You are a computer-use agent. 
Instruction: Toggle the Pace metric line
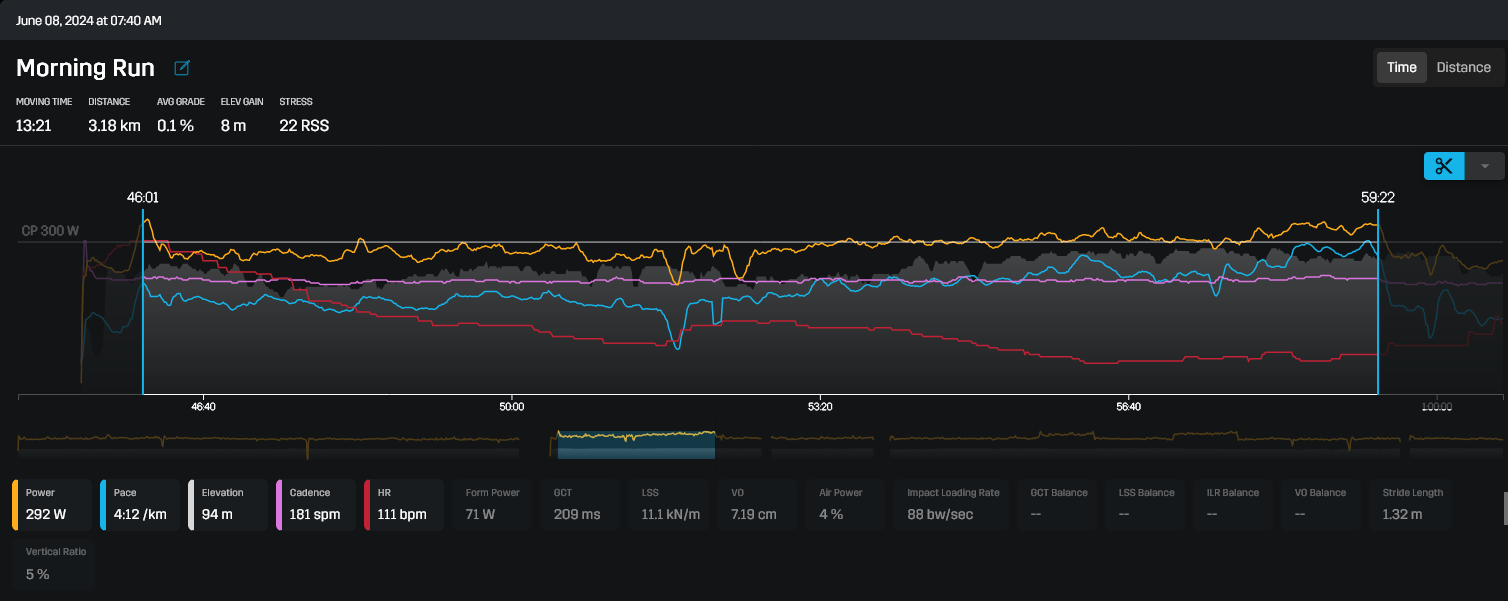click(x=140, y=504)
